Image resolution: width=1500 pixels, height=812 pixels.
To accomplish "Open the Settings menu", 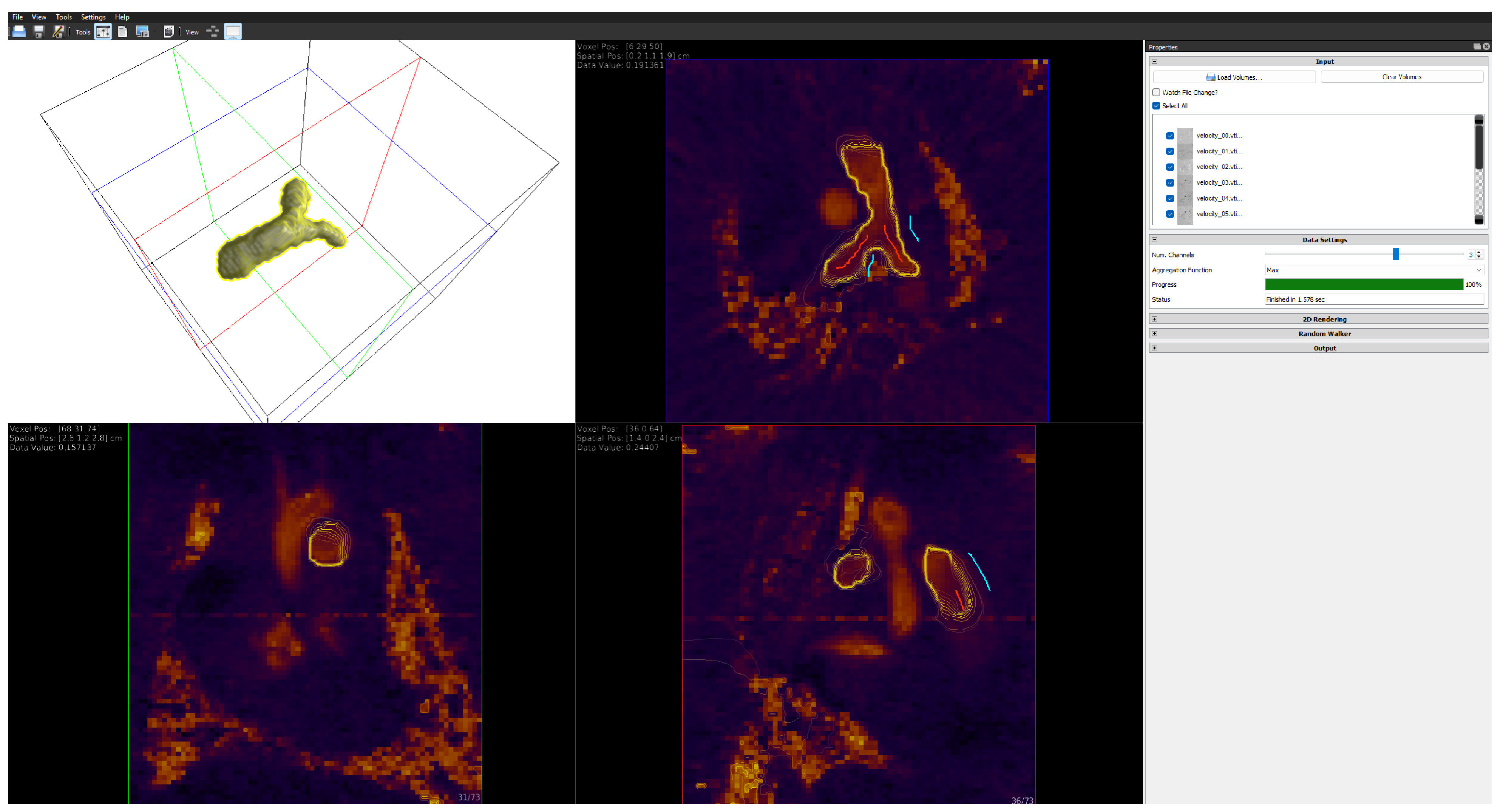I will coord(93,17).
